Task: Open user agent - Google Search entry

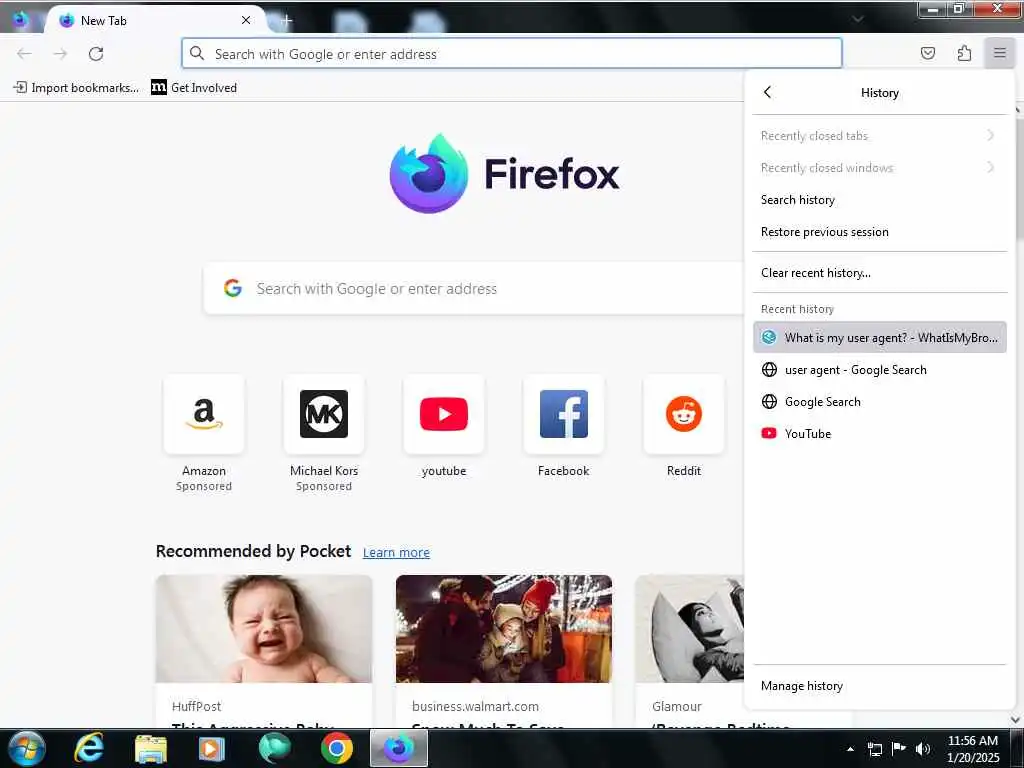Action: [879, 370]
